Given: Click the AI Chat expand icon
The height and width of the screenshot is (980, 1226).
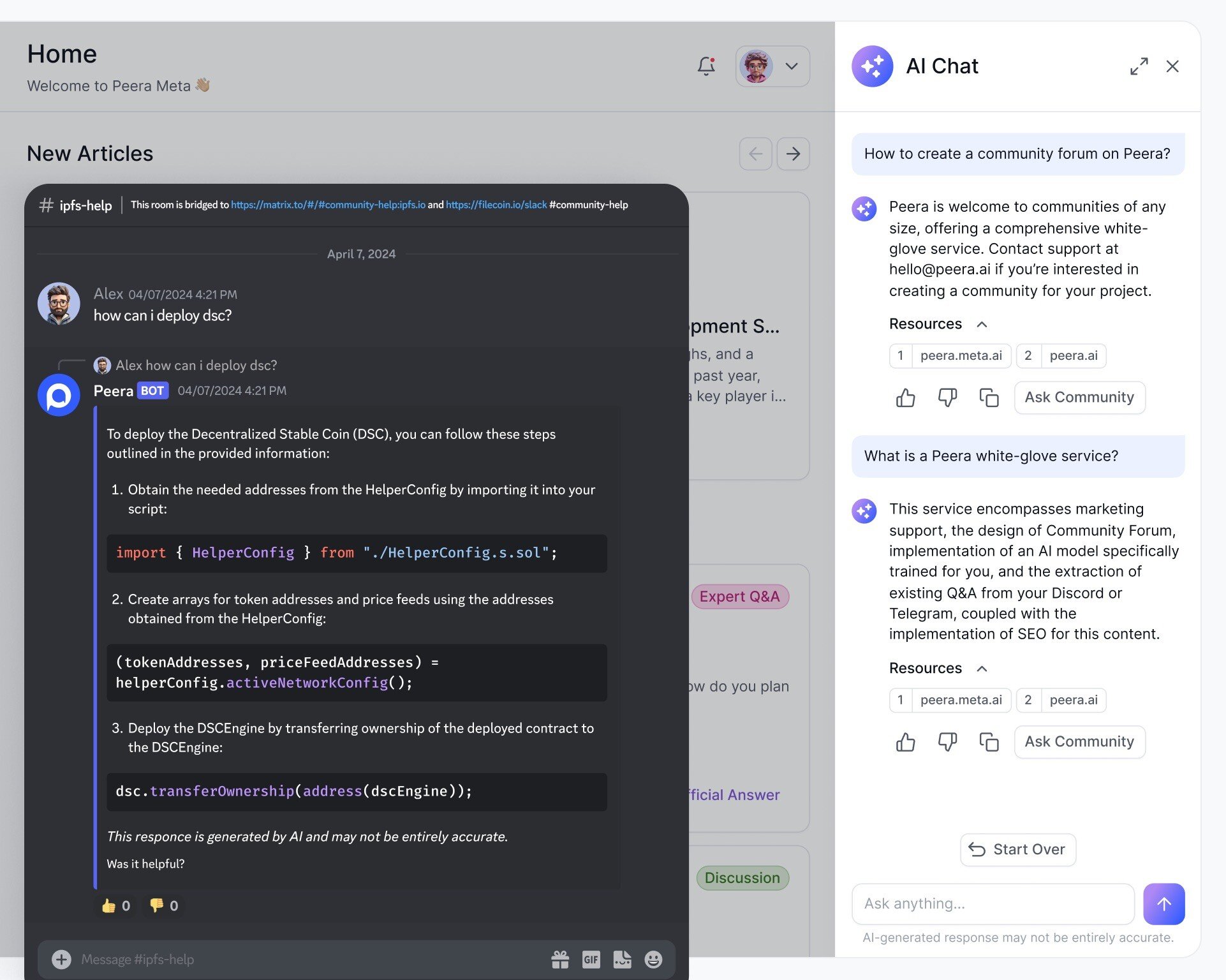Looking at the screenshot, I should point(1139,65).
